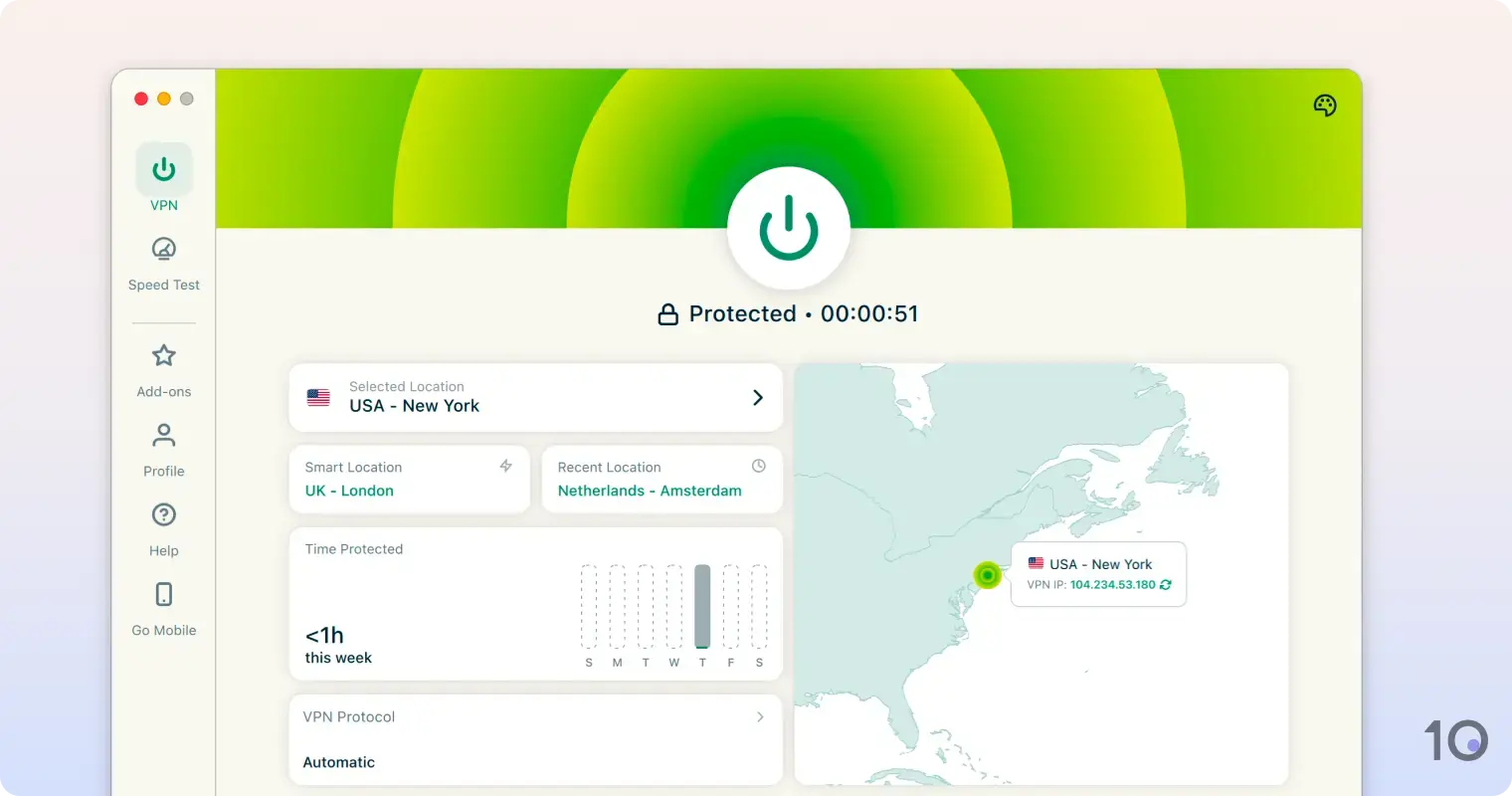Screen dimensions: 1512x796
Task: Open Speed Test from the sidebar
Action: coord(163,249)
